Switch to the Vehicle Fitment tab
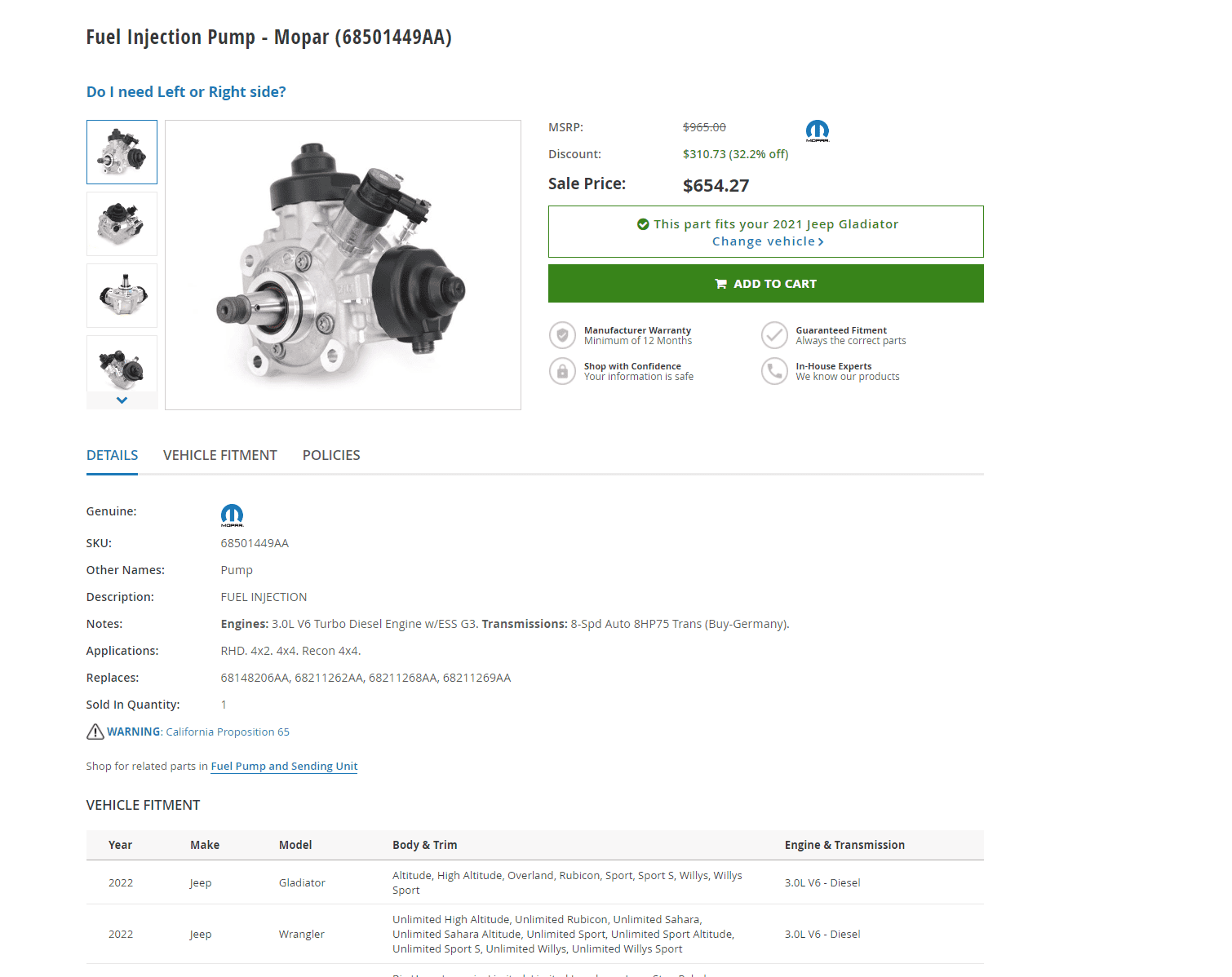 click(220, 455)
